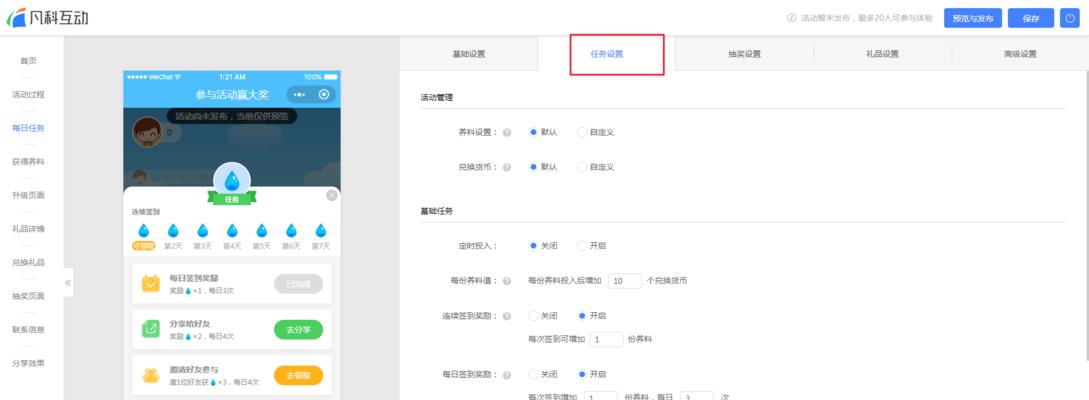Viewport: 1089px width, 400px height.
Task: Click help icon next to 连续签到奖励
Action: [506, 316]
